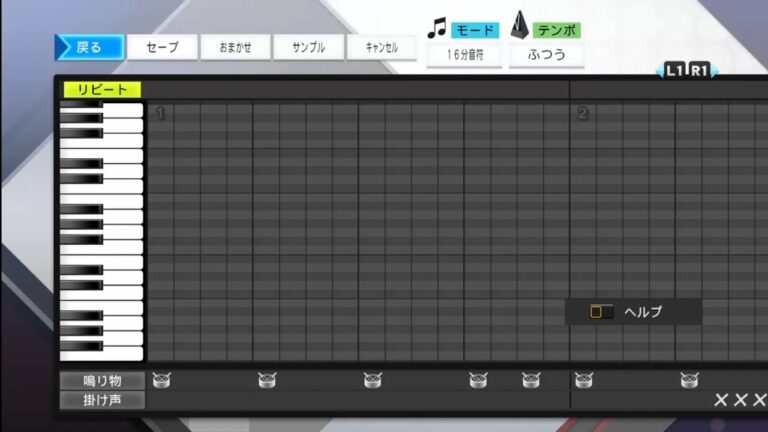Open the ふつう tempo selector
Viewport: 768px width, 432px height.
[546, 55]
